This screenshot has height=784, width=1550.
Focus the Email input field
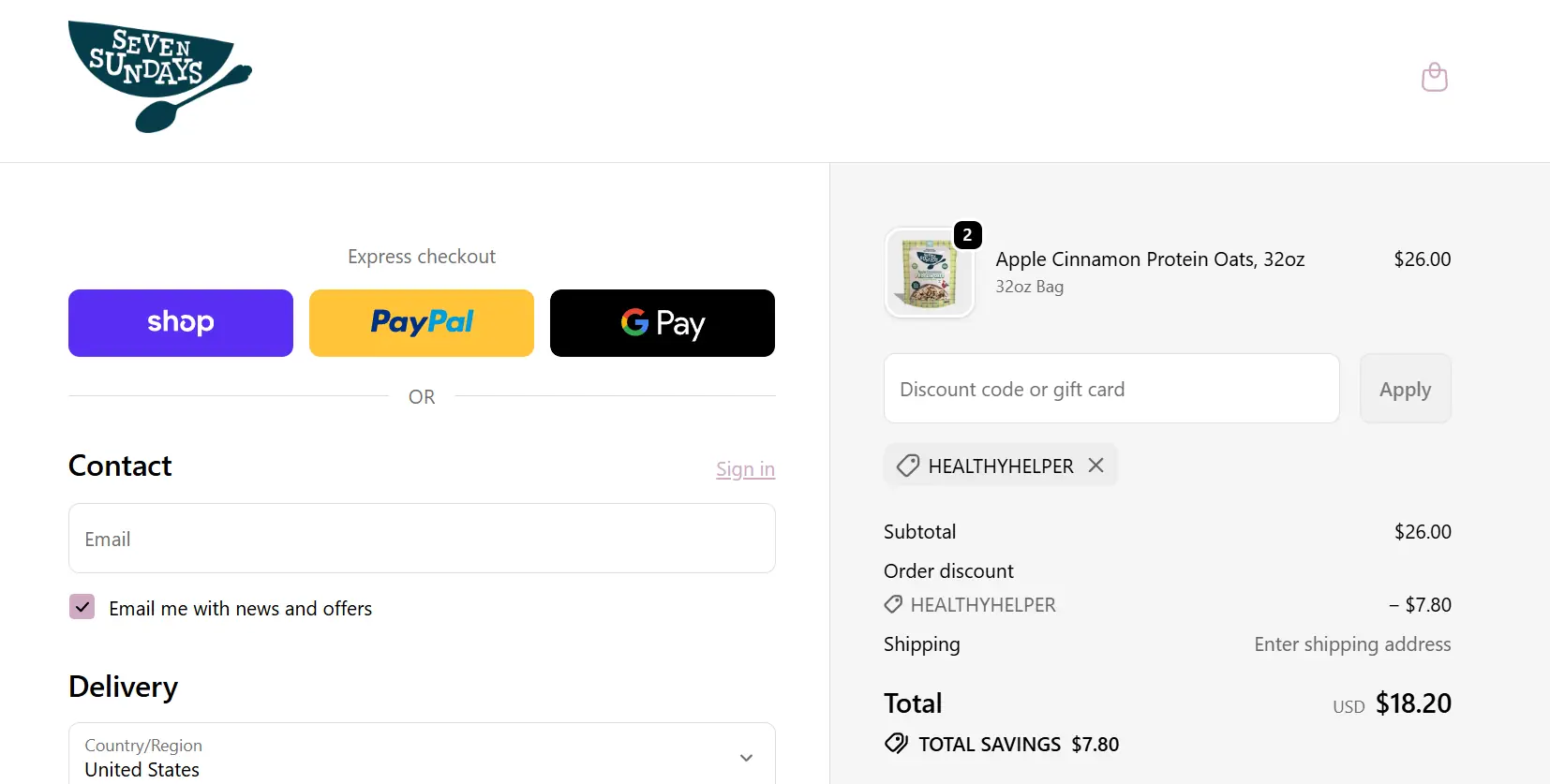422,539
